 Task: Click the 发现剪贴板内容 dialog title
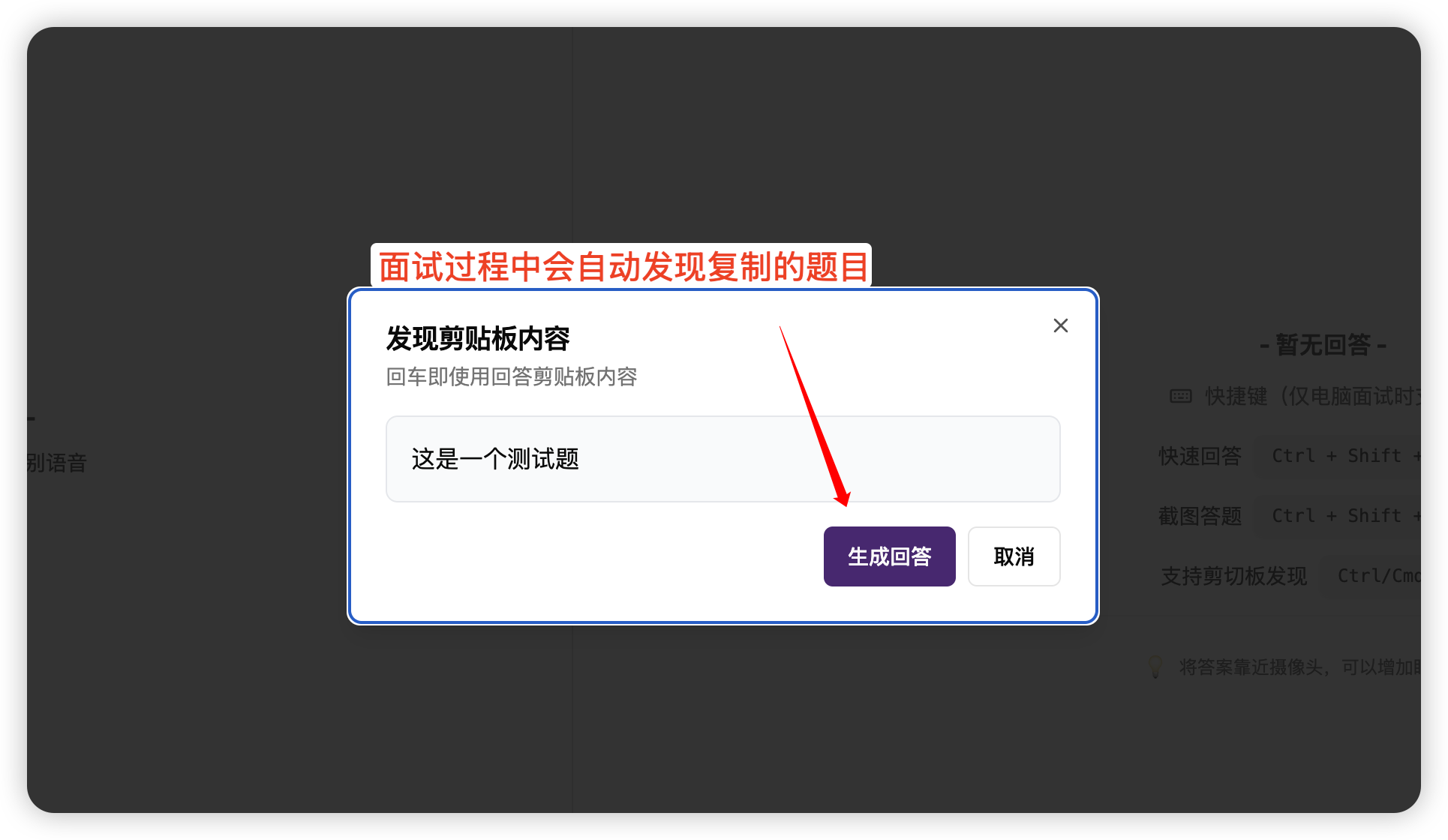pos(478,339)
